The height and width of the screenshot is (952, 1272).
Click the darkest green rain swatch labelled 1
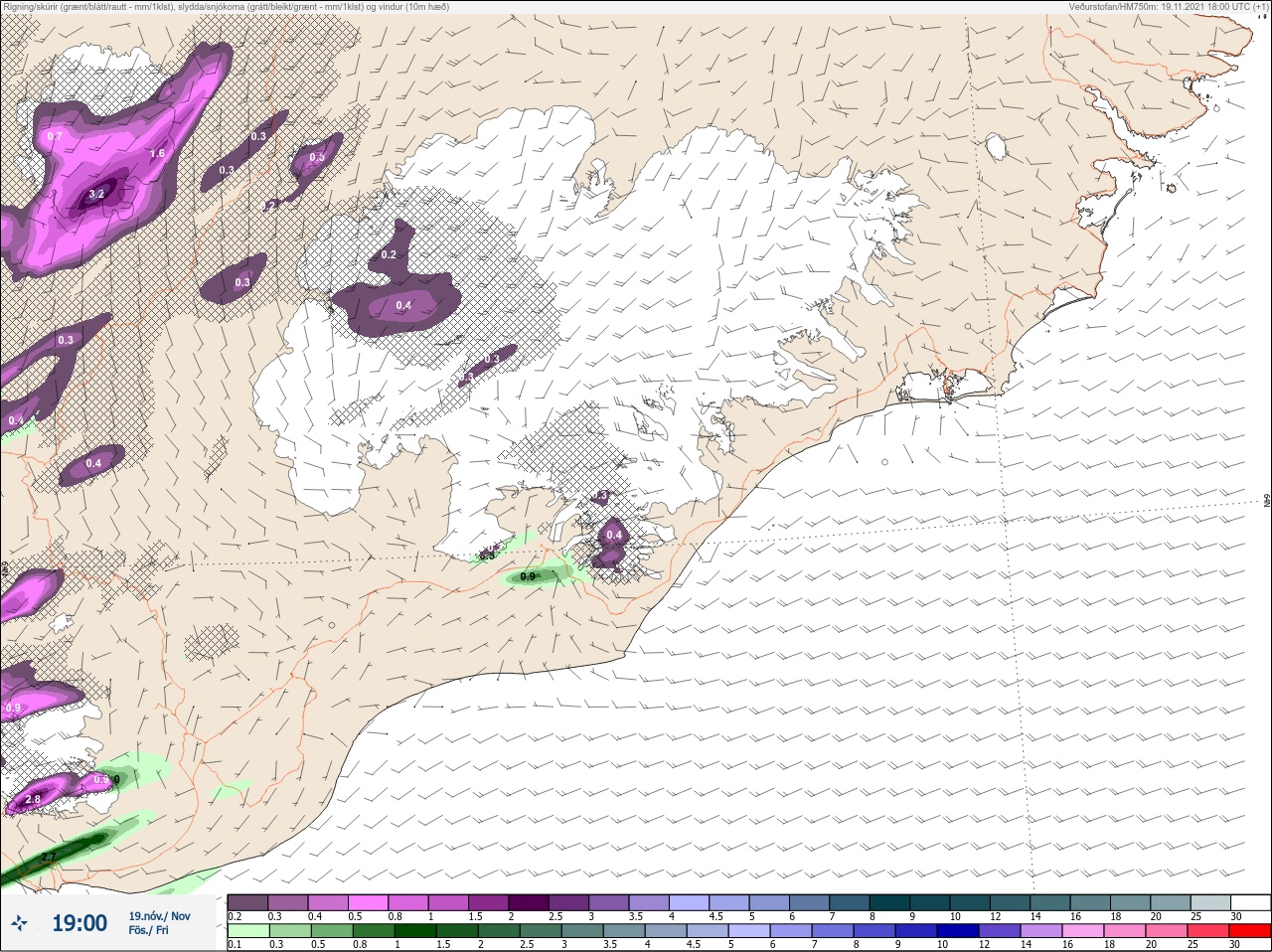click(414, 930)
